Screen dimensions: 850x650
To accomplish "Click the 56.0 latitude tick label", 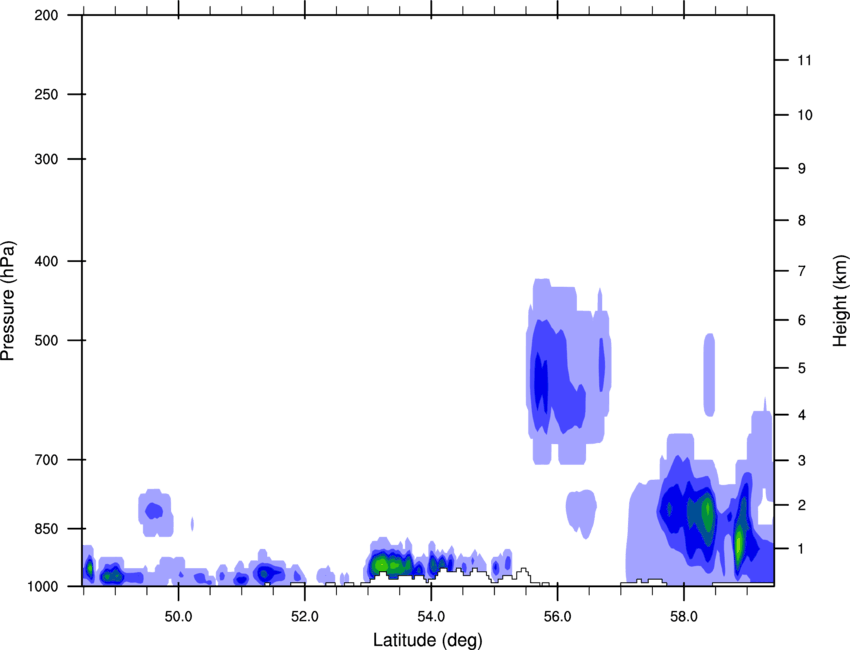I will 558,617.
